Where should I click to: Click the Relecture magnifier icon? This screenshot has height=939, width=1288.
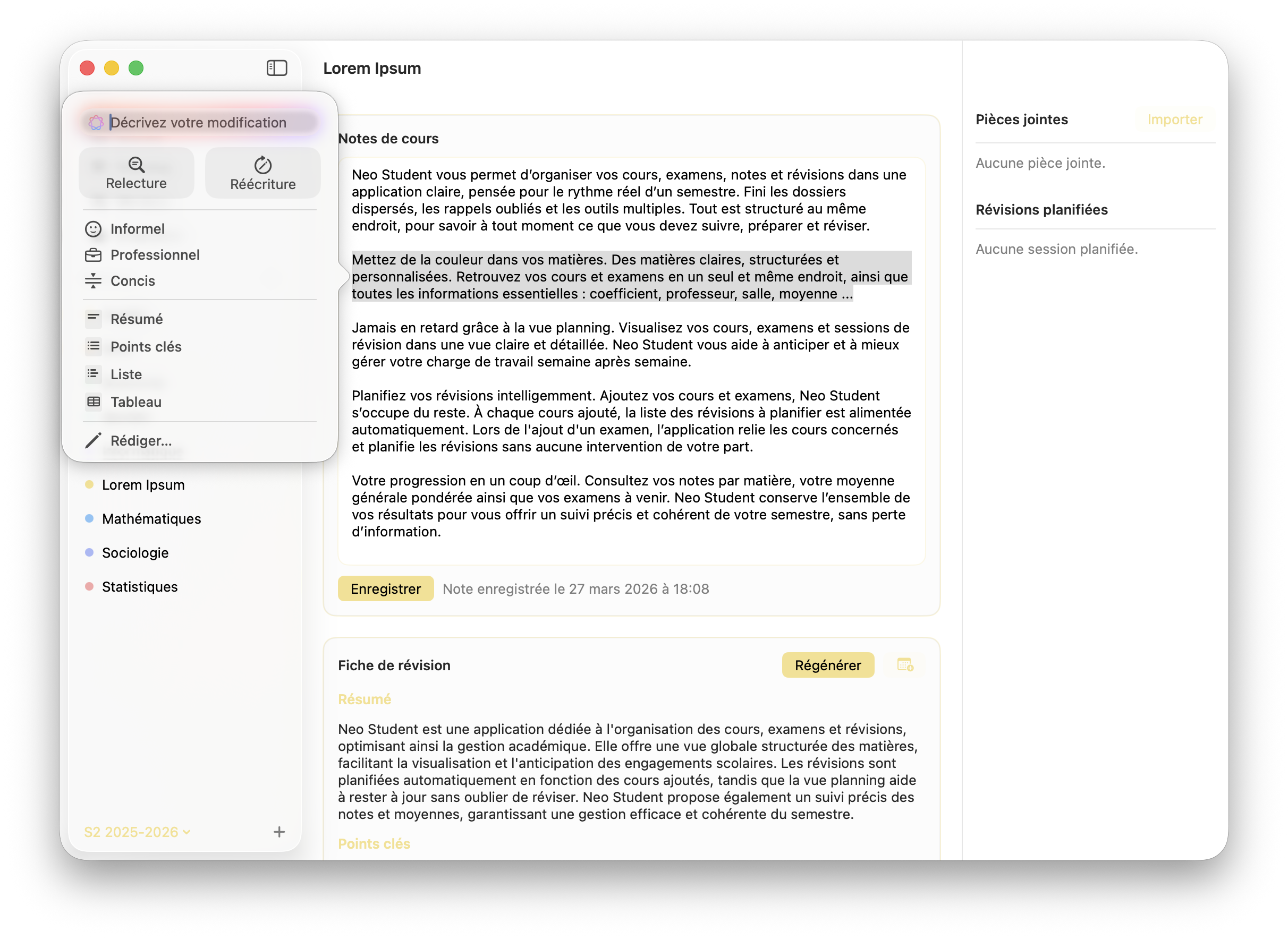[x=137, y=165]
